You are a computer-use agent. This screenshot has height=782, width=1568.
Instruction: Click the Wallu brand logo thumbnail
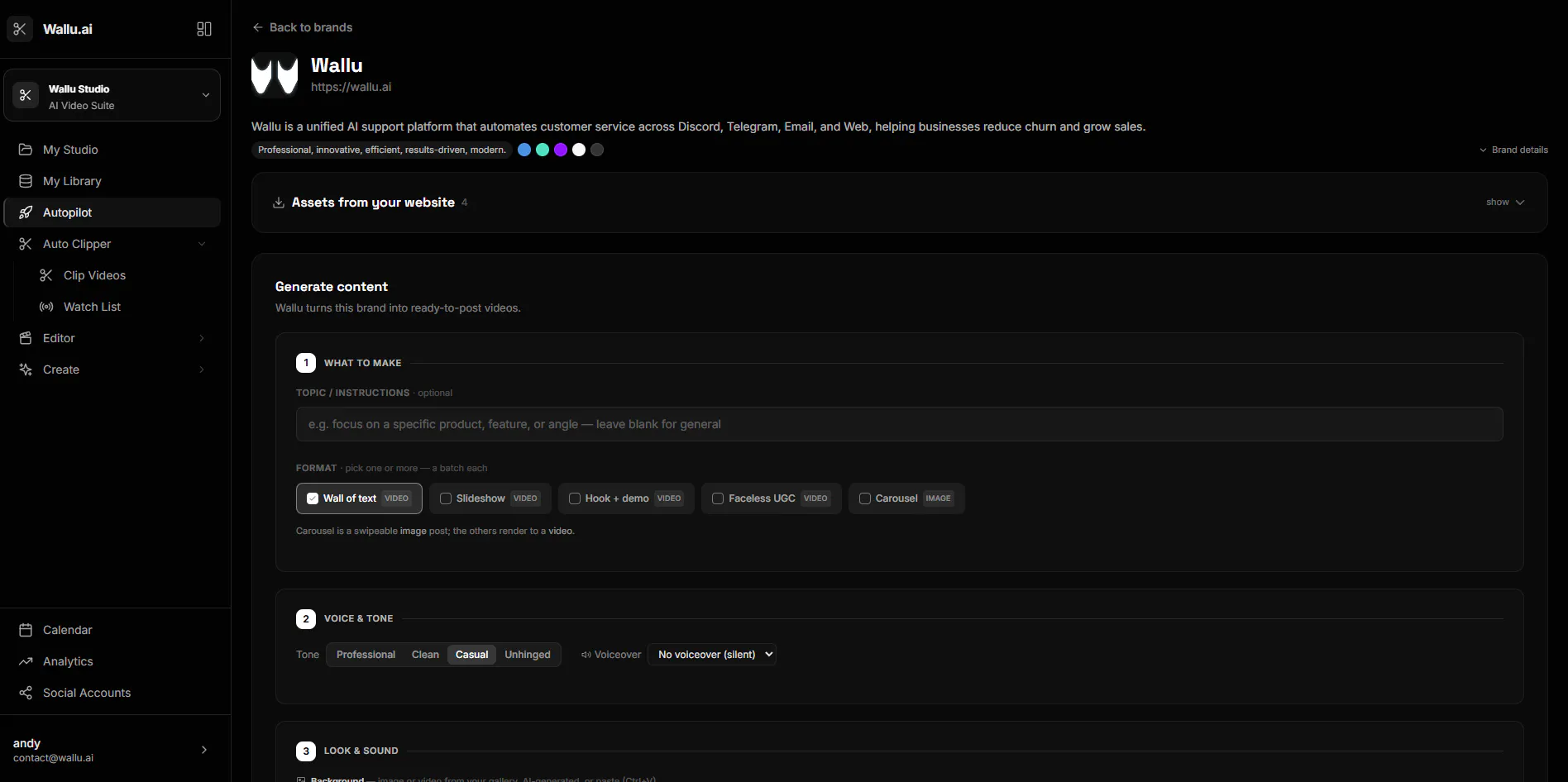tap(275, 75)
